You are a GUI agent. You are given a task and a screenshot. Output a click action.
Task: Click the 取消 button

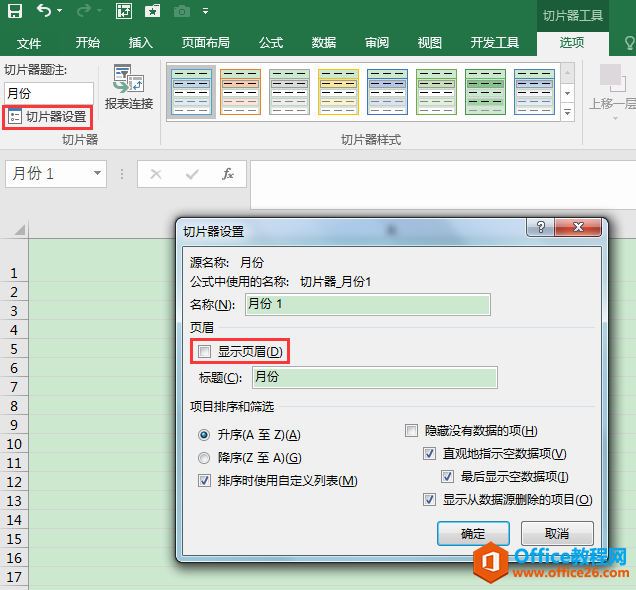click(x=557, y=533)
